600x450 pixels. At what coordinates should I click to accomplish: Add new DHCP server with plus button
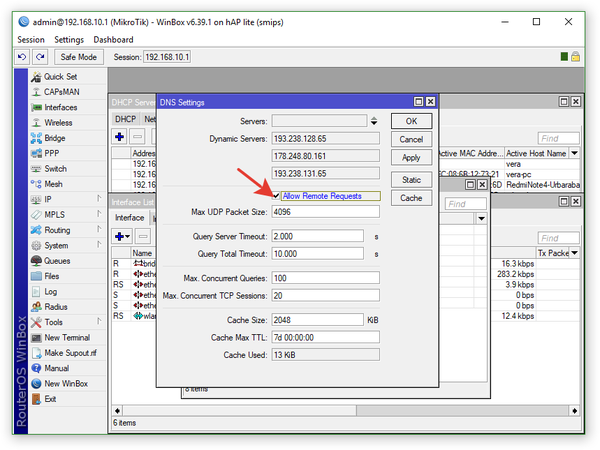[120, 136]
